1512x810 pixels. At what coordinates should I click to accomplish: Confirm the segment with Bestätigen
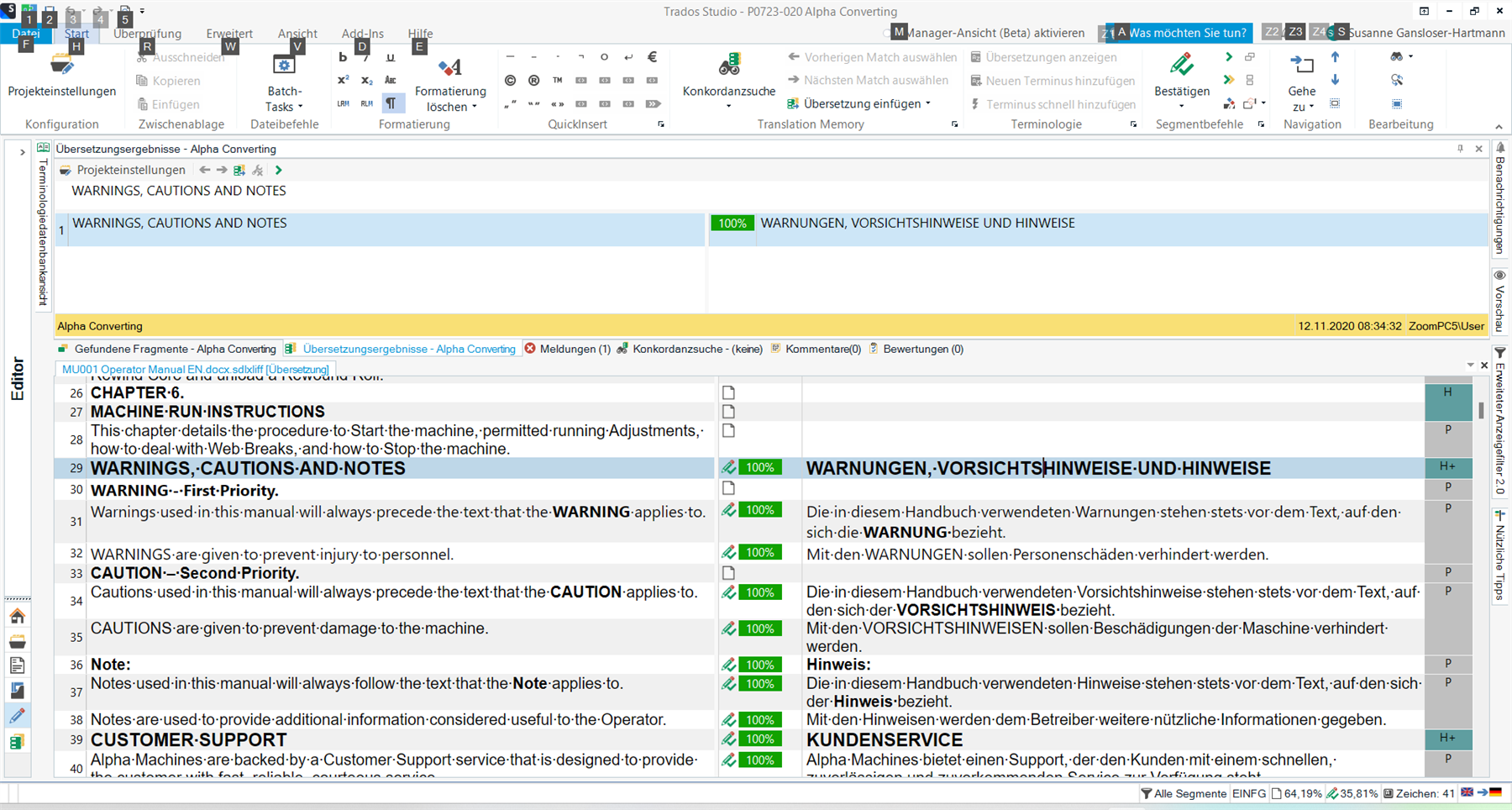point(1182,74)
